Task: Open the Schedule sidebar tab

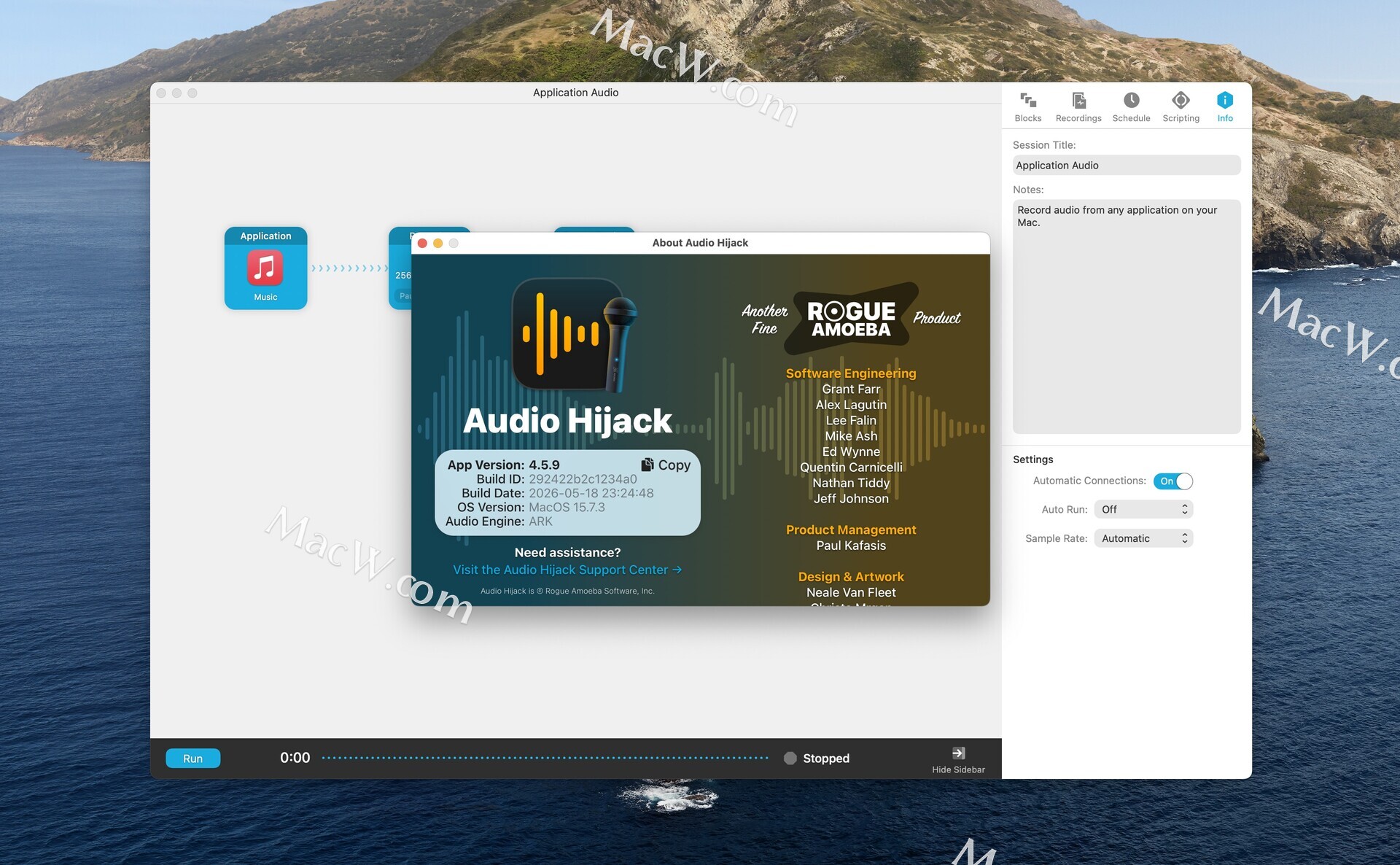Action: click(x=1131, y=106)
